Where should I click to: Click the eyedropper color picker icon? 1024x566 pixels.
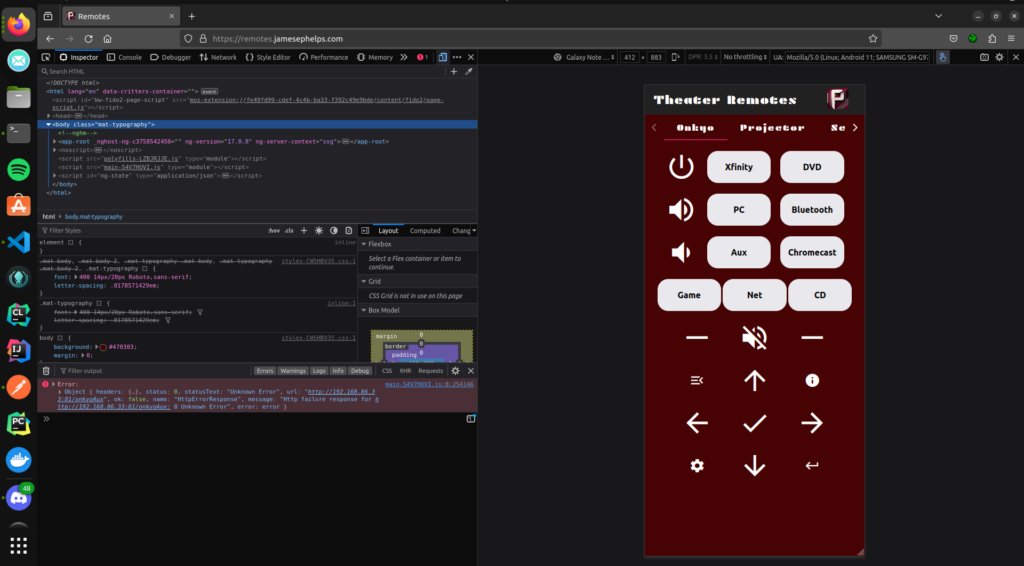(x=468, y=71)
